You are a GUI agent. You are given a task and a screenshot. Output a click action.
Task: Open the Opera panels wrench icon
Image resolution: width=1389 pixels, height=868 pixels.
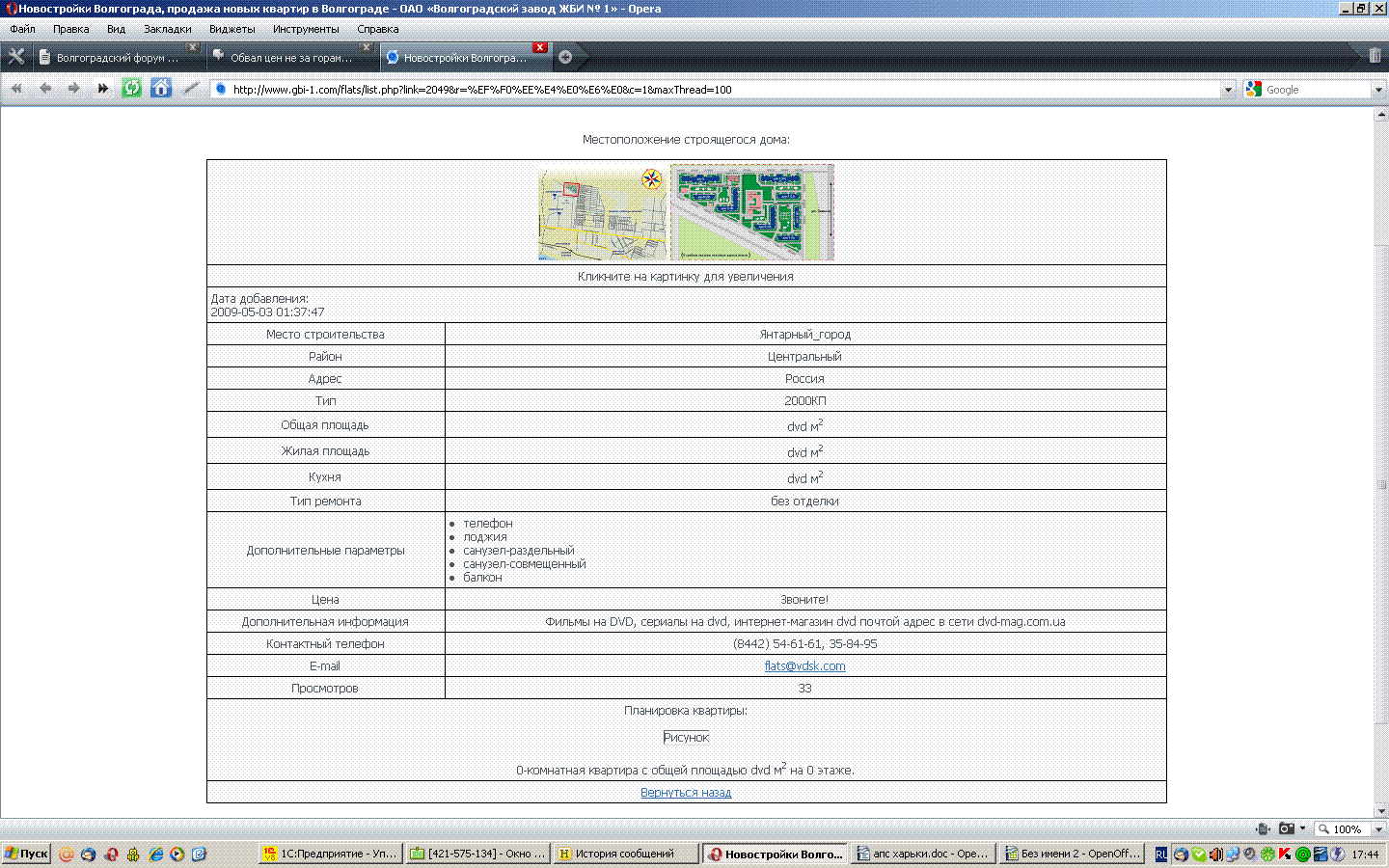[x=16, y=57]
